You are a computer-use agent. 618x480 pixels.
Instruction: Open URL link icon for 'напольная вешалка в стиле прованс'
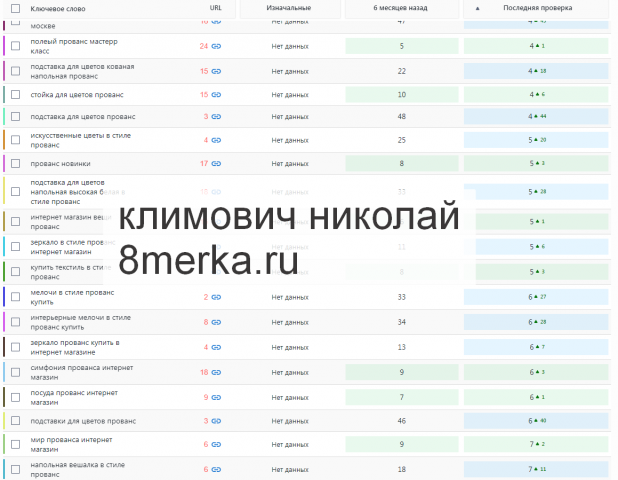(216, 470)
